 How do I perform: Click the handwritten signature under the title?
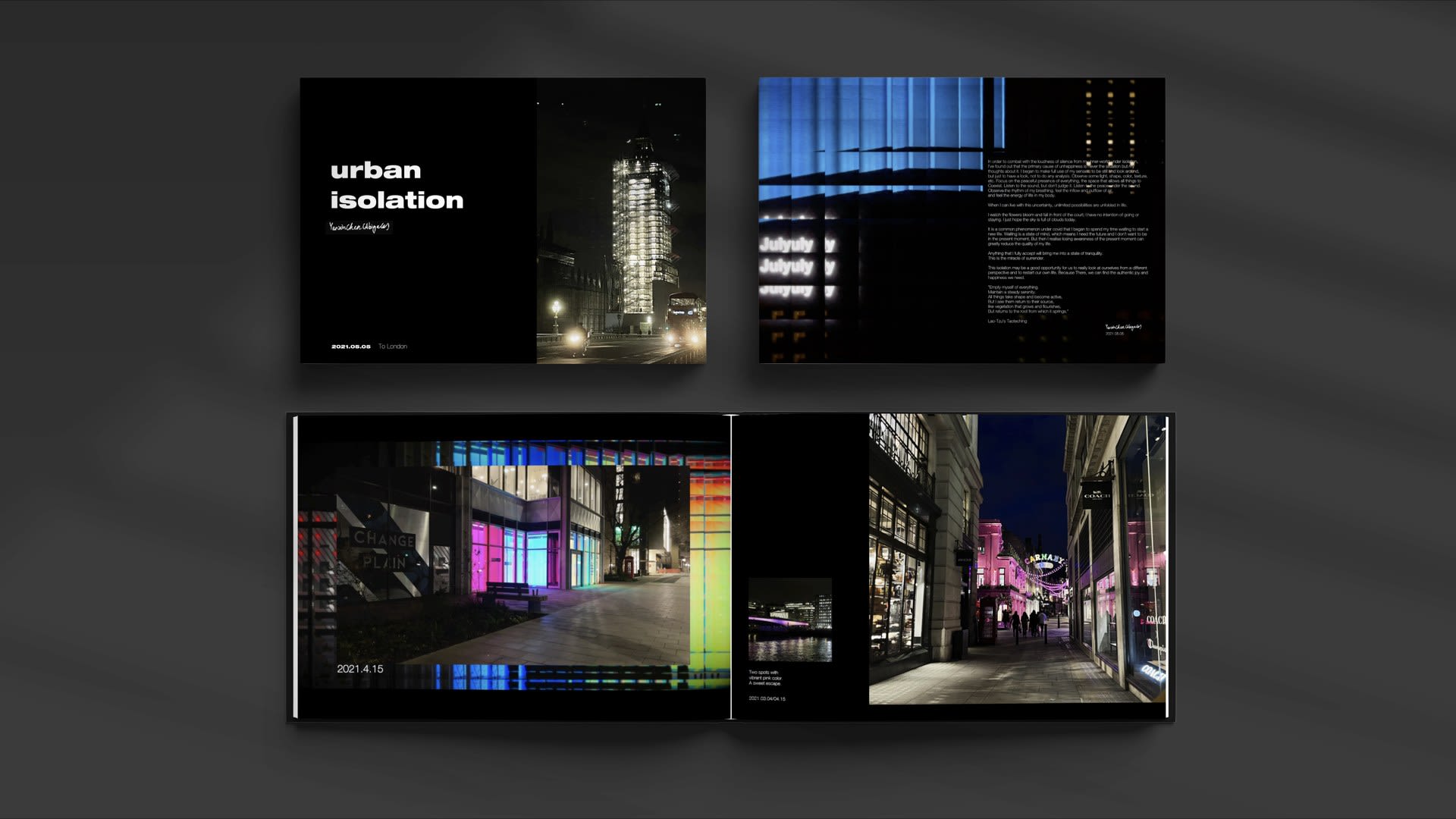359,227
